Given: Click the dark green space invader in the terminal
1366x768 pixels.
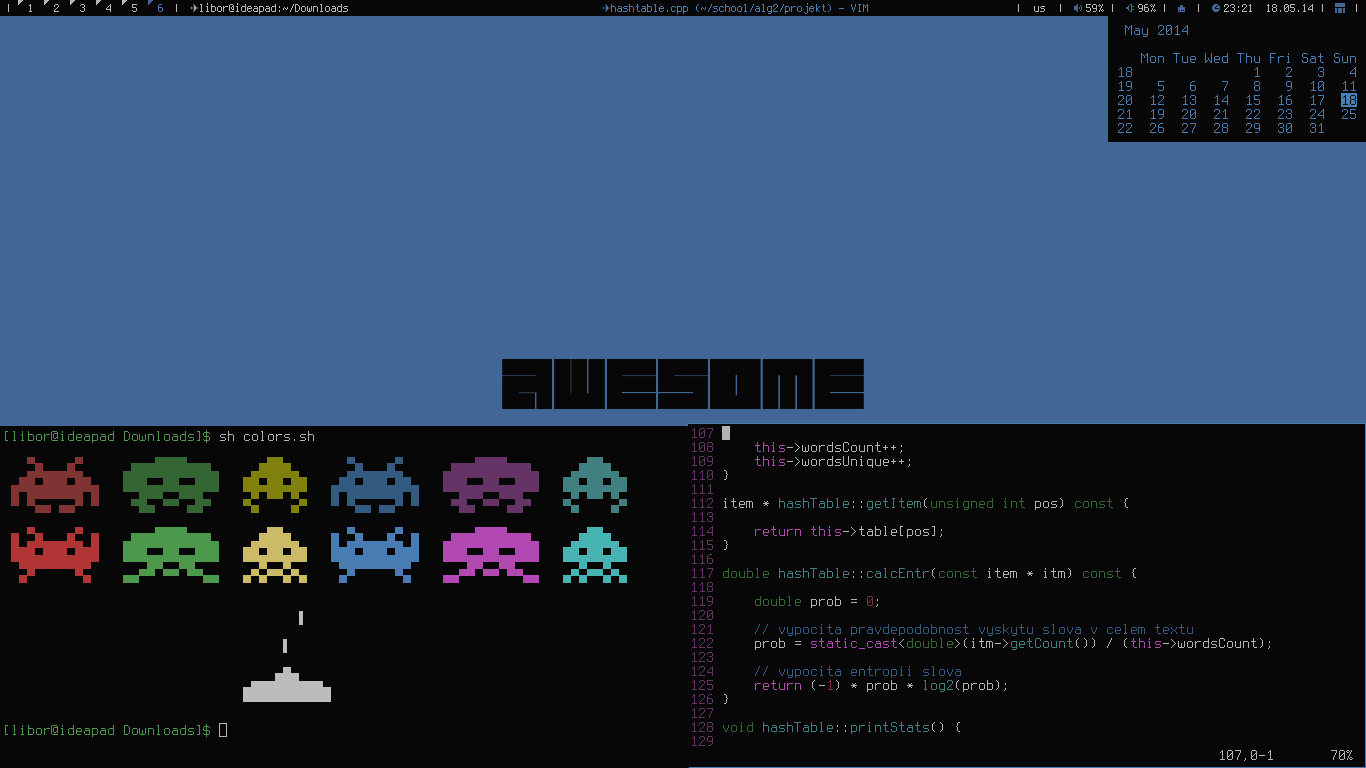Looking at the screenshot, I should (x=171, y=485).
